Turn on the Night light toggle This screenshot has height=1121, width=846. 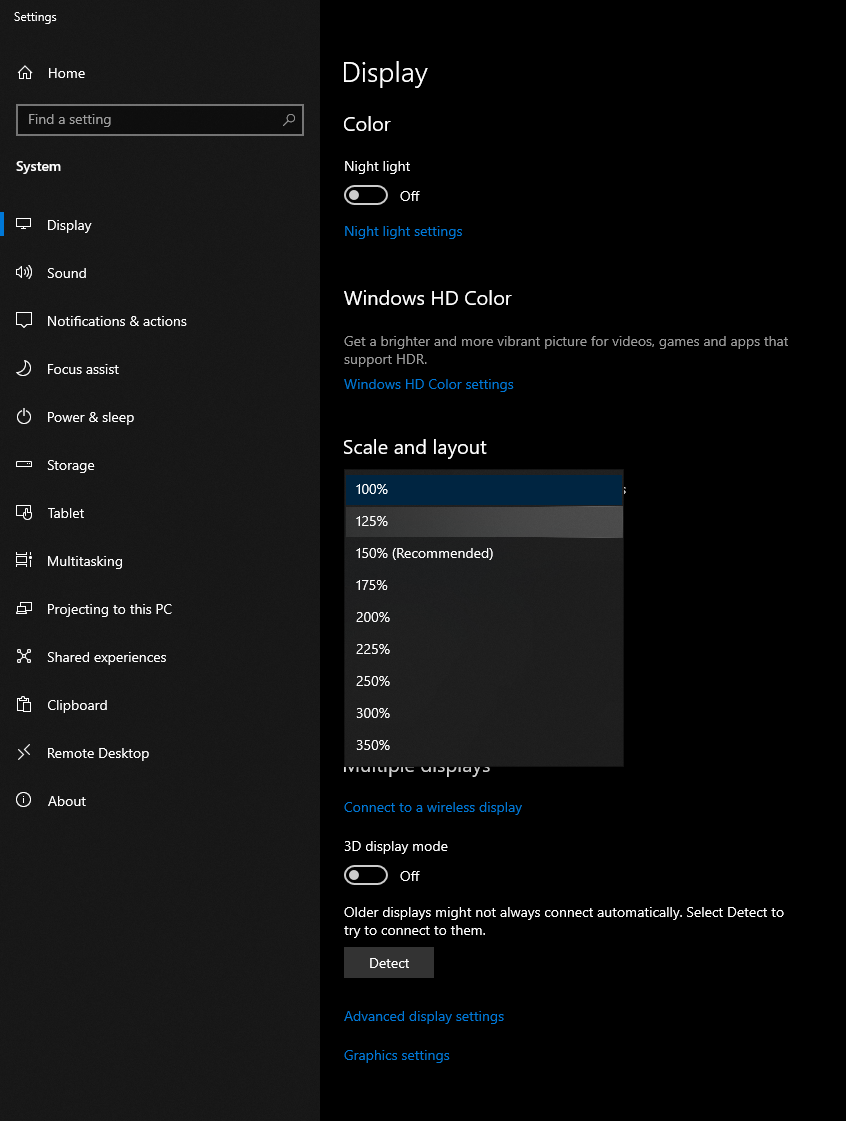(x=366, y=195)
